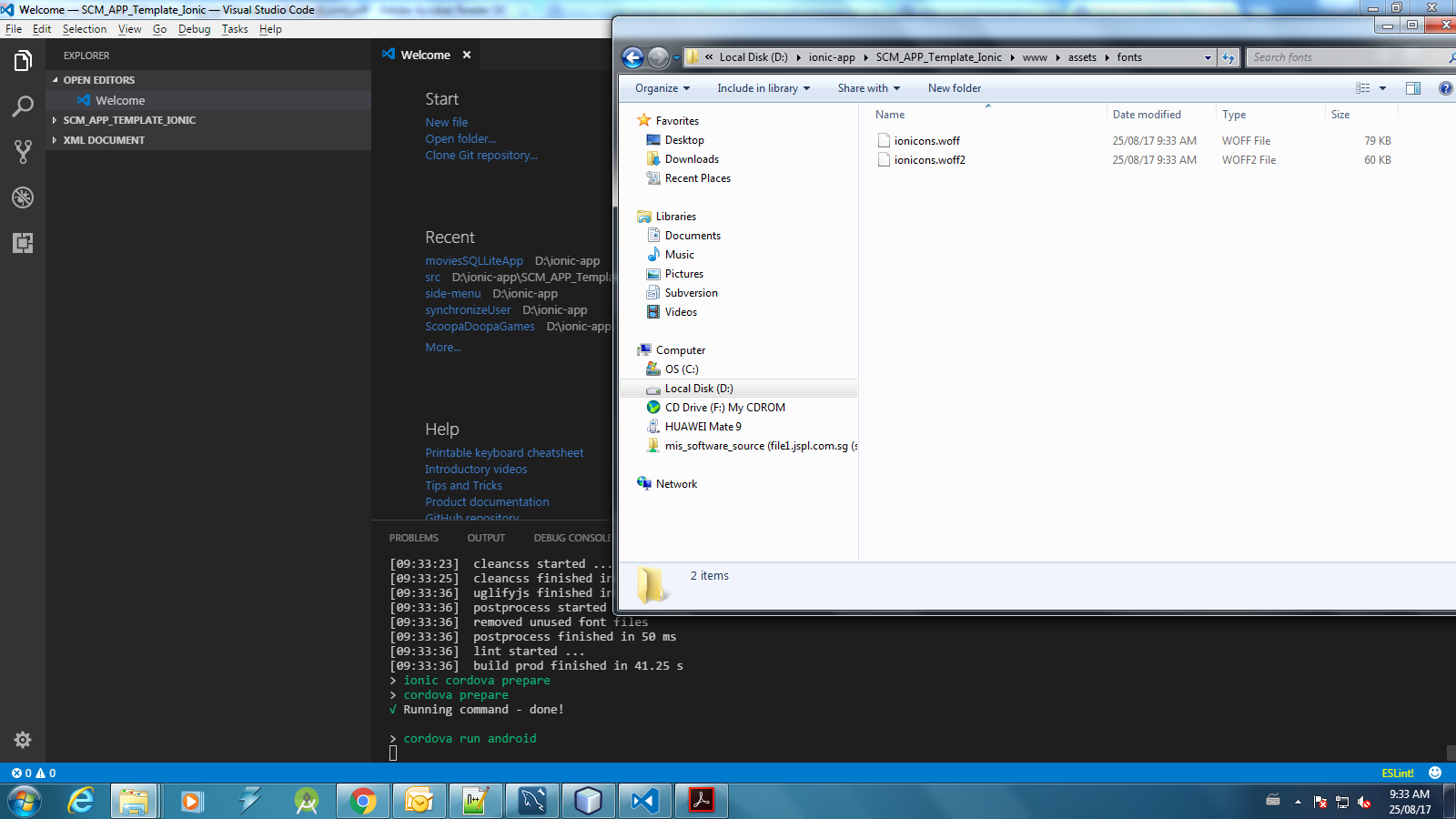
Task: Open Adobe Acrobat Reader from the taskbar
Action: pyautogui.click(x=702, y=802)
